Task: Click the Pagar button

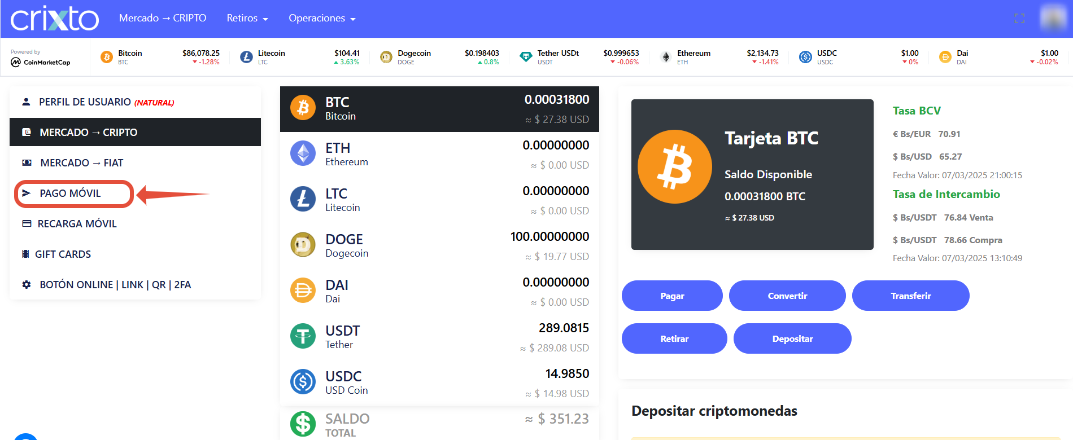Action: pyautogui.click(x=672, y=296)
